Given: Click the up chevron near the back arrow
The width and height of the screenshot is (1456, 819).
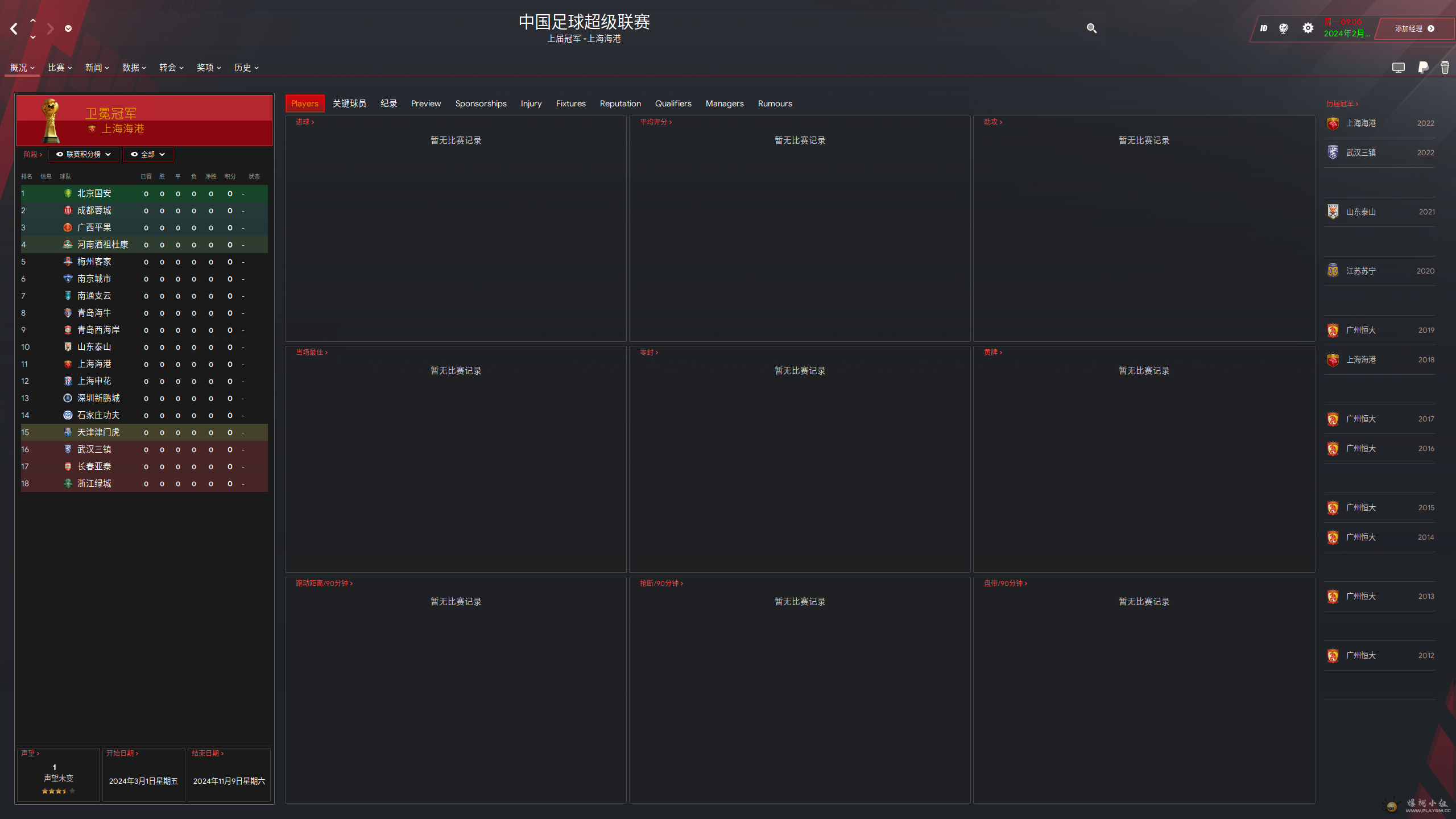Looking at the screenshot, I should click(33, 20).
